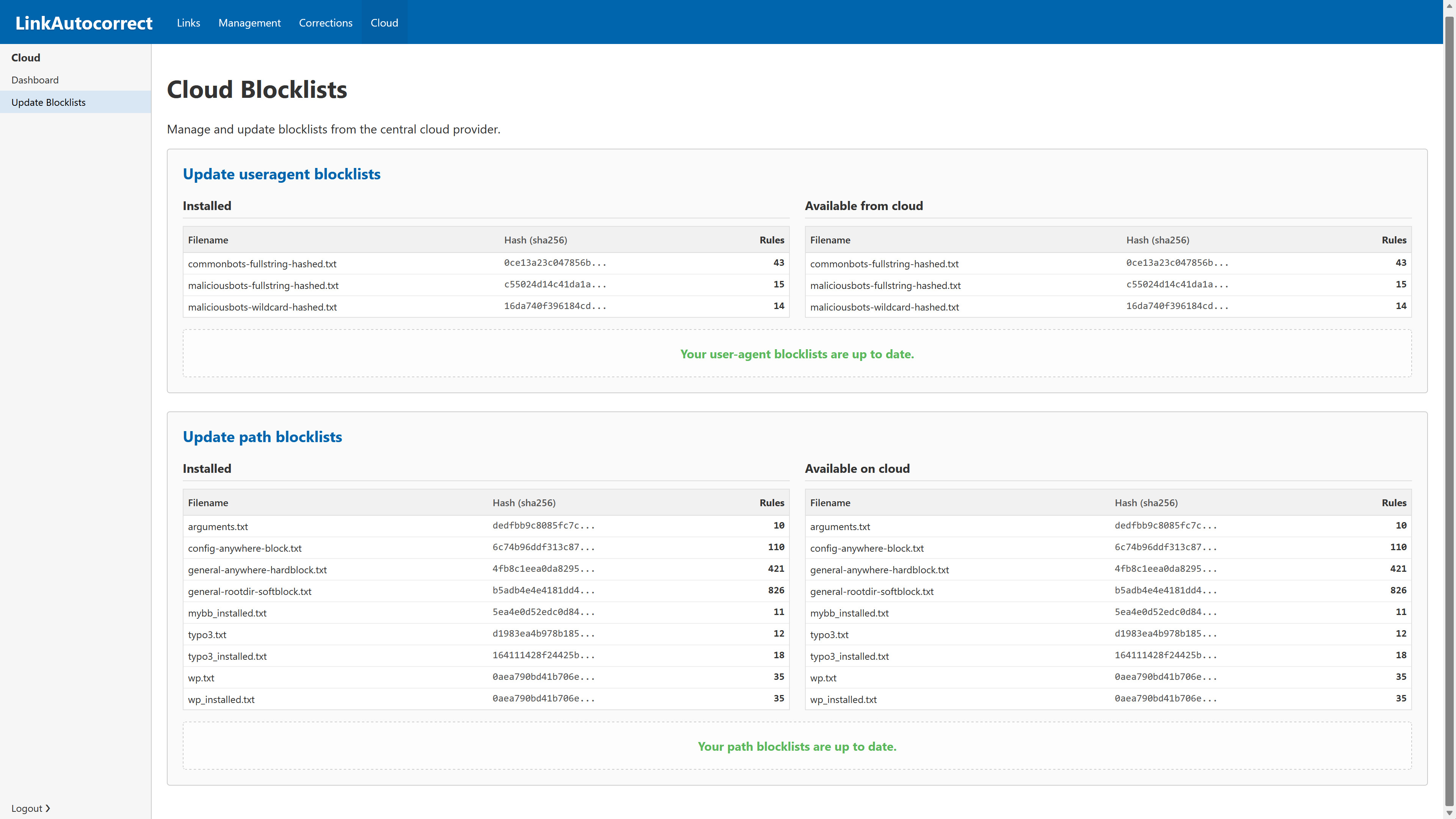The image size is (1456, 819).
Task: Click installed useragent rule count 43
Action: (x=779, y=263)
